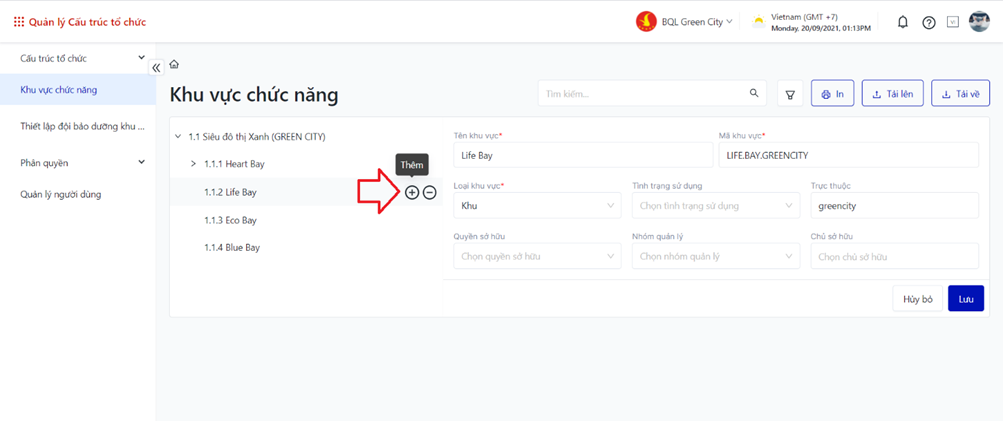Add a child area to Life Bay
Viewport: 1003px width, 421px height.
click(x=412, y=192)
